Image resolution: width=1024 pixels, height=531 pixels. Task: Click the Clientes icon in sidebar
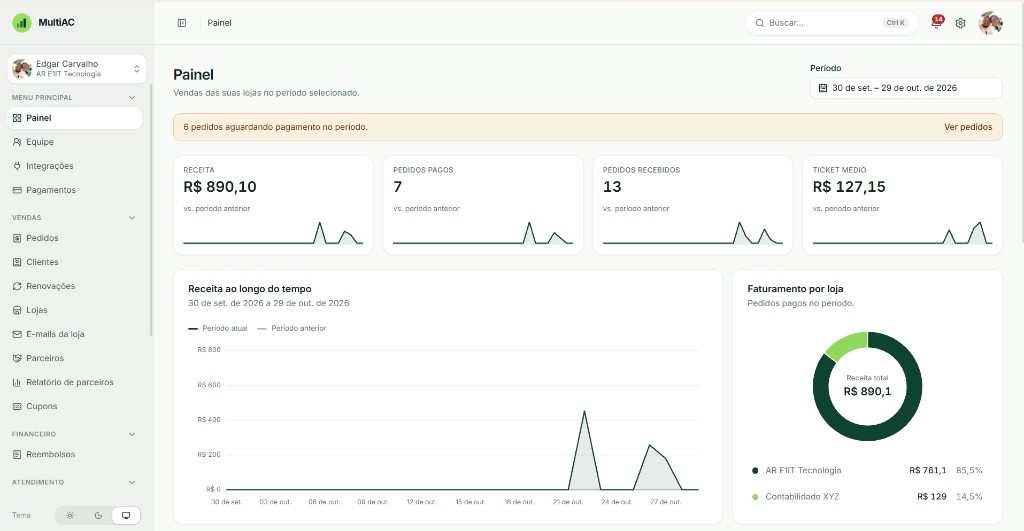(x=17, y=262)
